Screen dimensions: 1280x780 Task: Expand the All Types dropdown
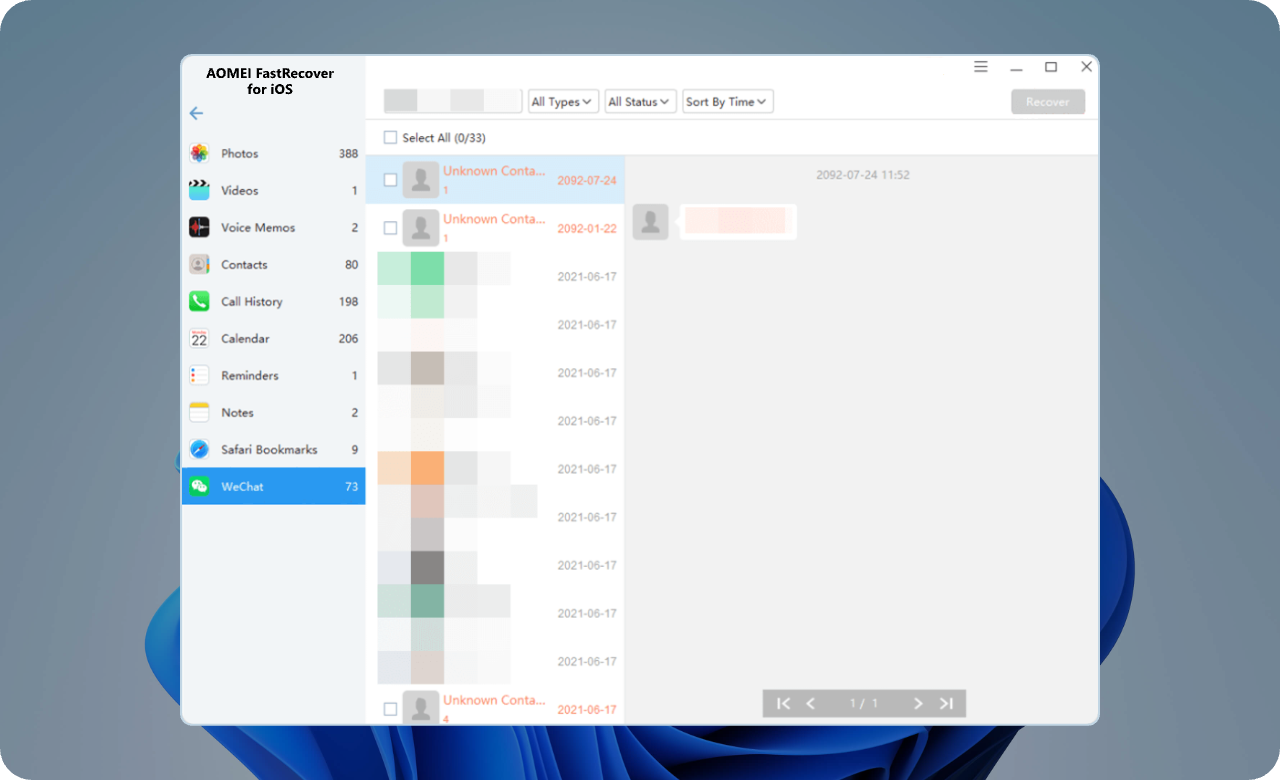coord(563,101)
